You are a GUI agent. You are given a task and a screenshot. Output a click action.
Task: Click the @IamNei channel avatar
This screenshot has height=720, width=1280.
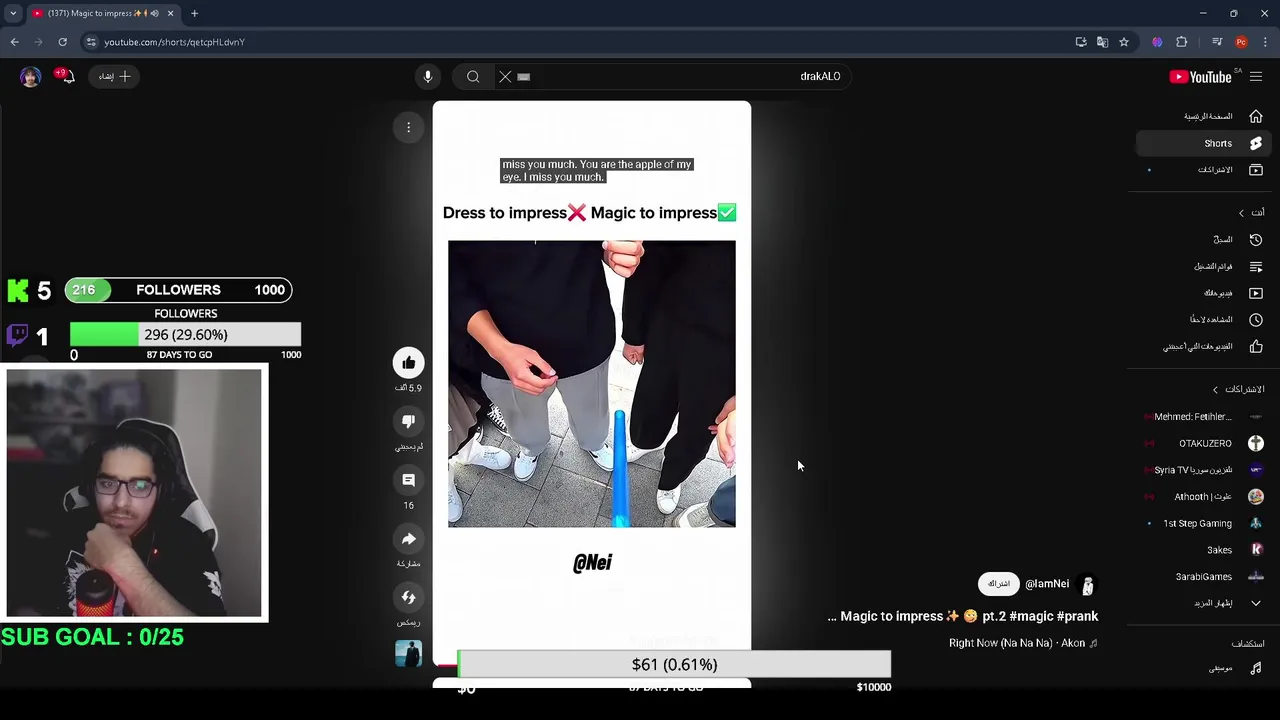point(1088,584)
